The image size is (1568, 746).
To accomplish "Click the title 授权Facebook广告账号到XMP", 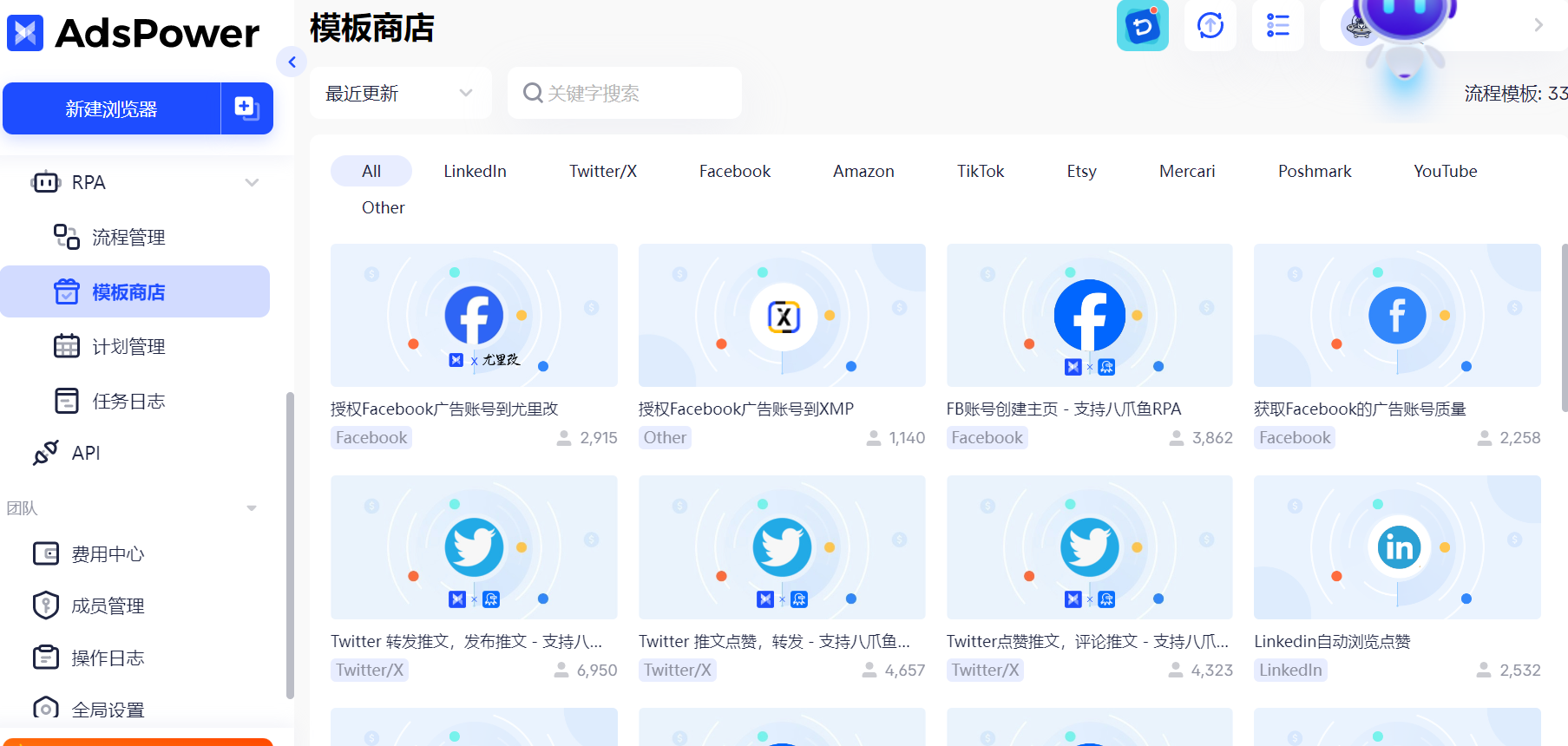I will click(746, 409).
